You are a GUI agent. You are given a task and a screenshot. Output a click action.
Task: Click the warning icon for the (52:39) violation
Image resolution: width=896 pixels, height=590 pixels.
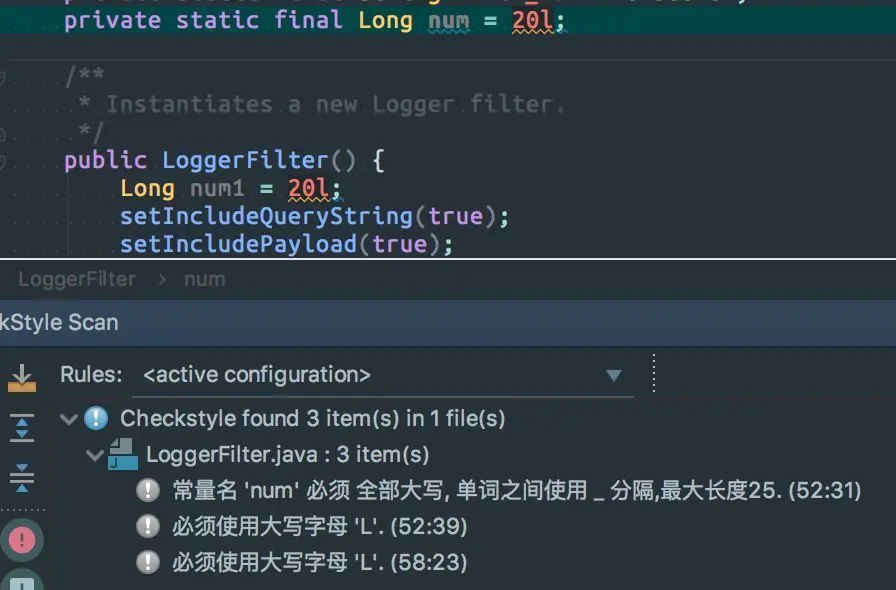(148, 526)
